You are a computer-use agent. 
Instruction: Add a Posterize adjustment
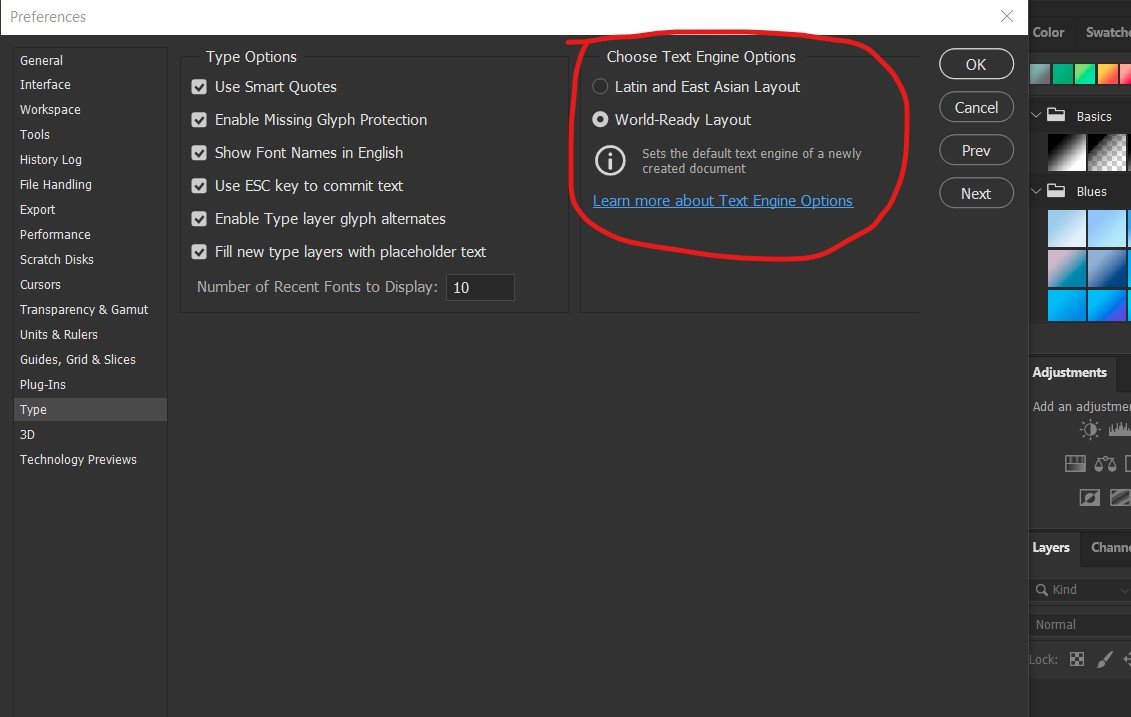tap(1120, 497)
